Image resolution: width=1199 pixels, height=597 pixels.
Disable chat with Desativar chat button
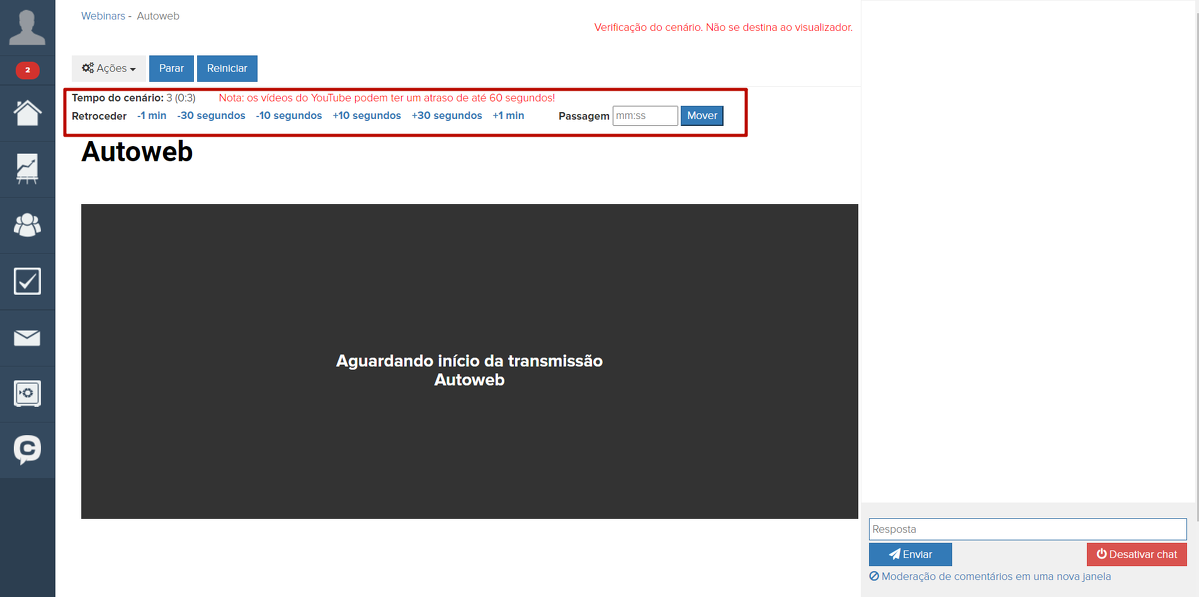pos(1136,554)
